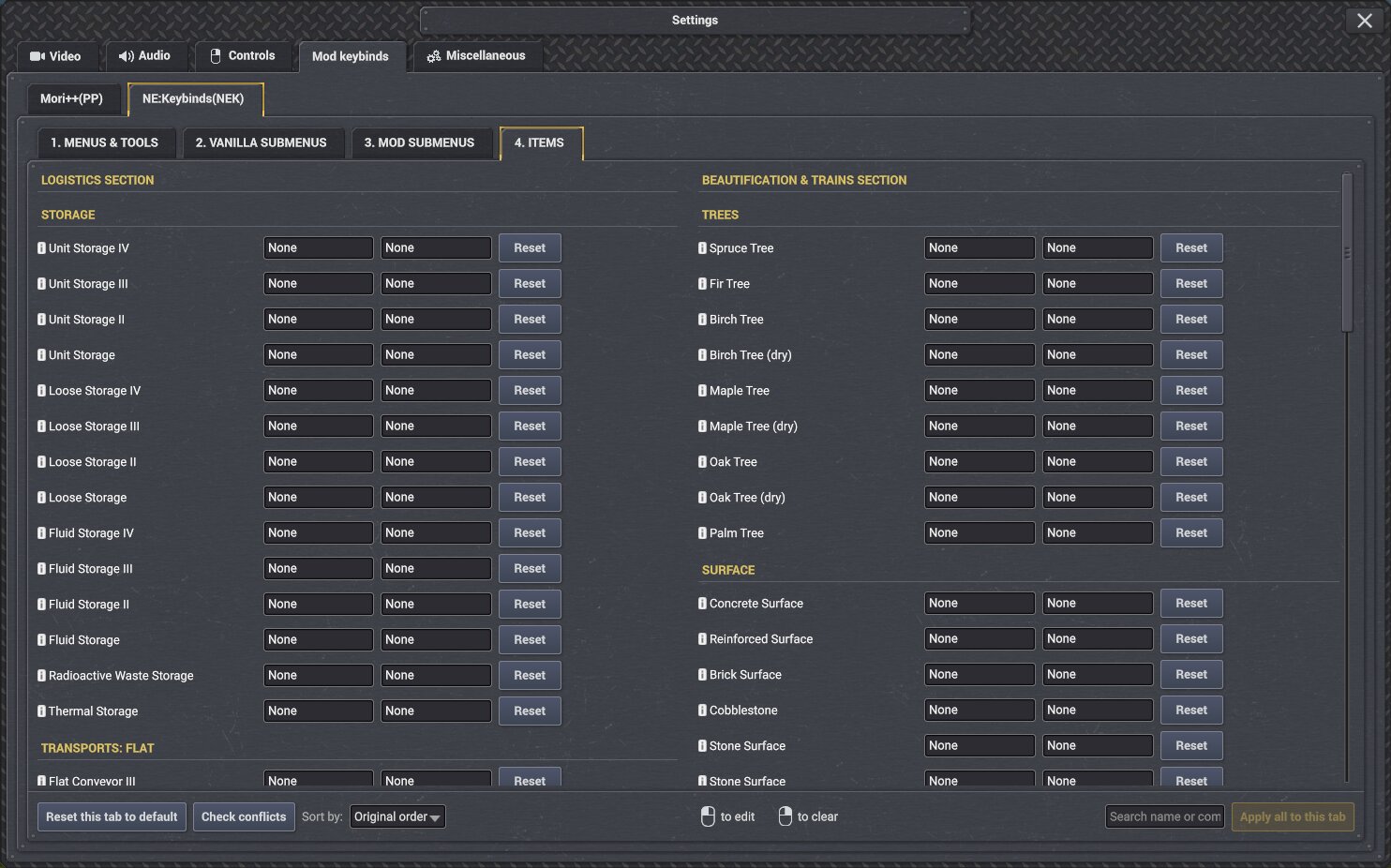This screenshot has width=1391, height=868.
Task: Click the info icon next to Concrete Surface
Action: click(x=702, y=604)
